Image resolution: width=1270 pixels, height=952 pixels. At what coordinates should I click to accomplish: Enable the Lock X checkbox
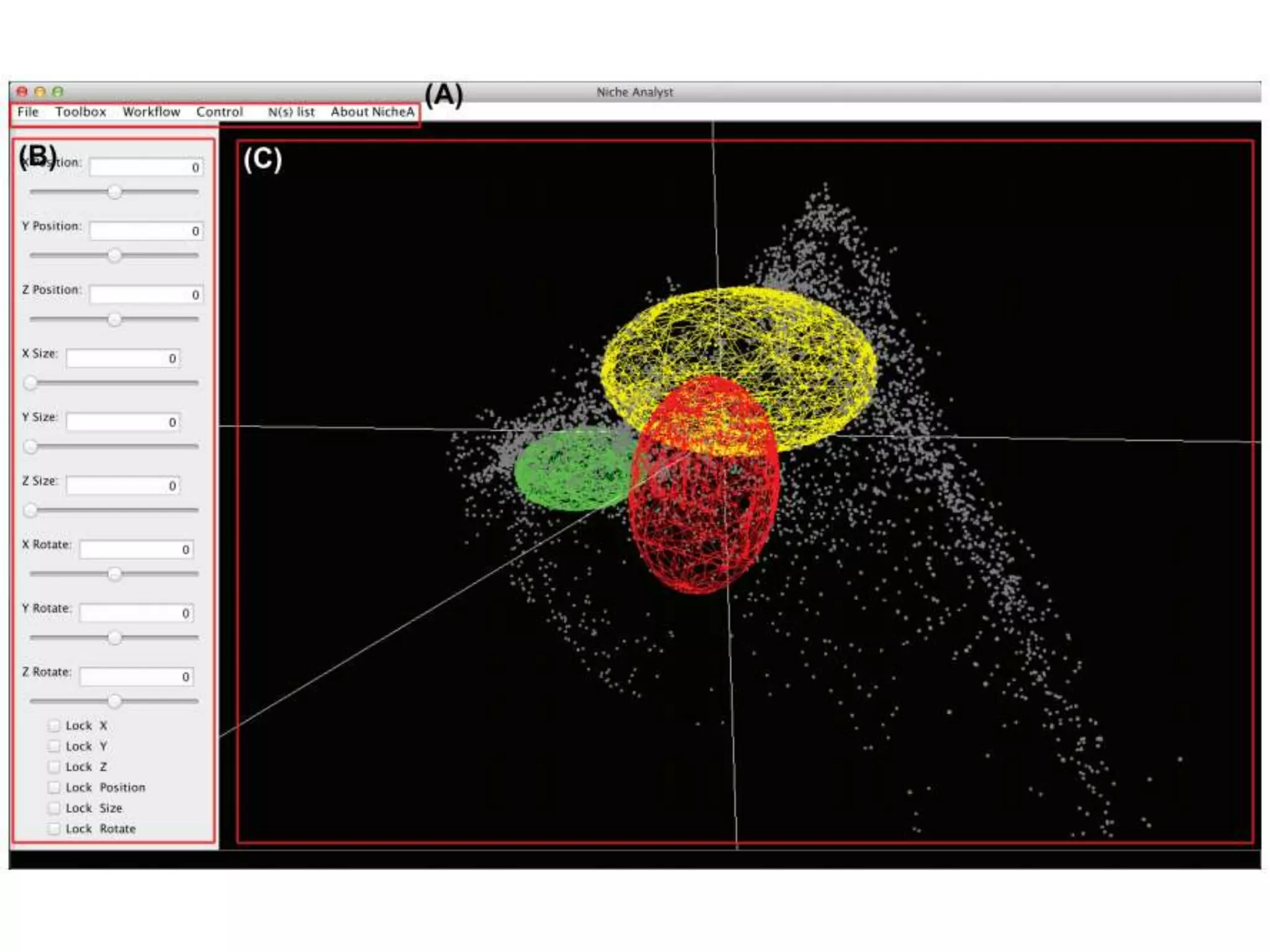(x=55, y=725)
